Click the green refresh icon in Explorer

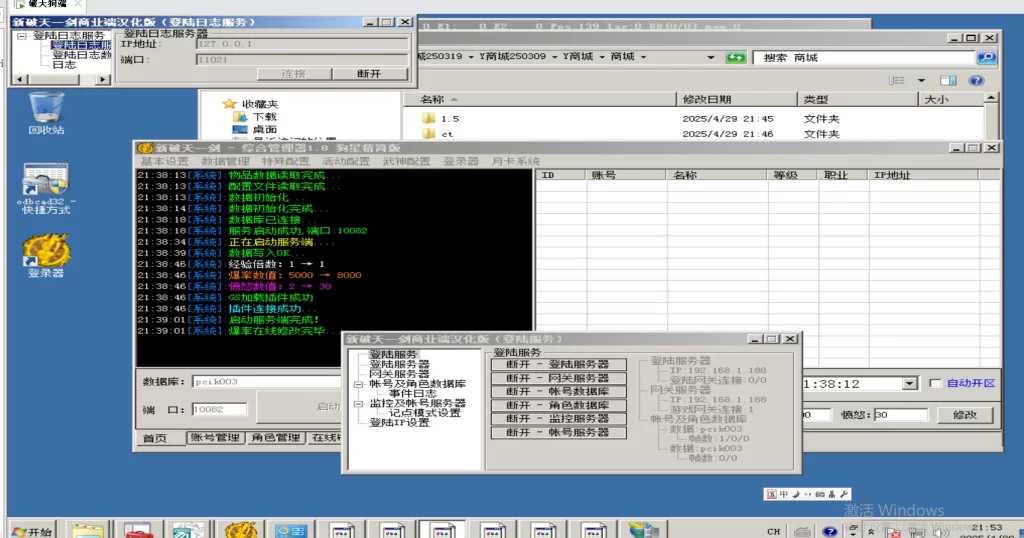[x=736, y=57]
